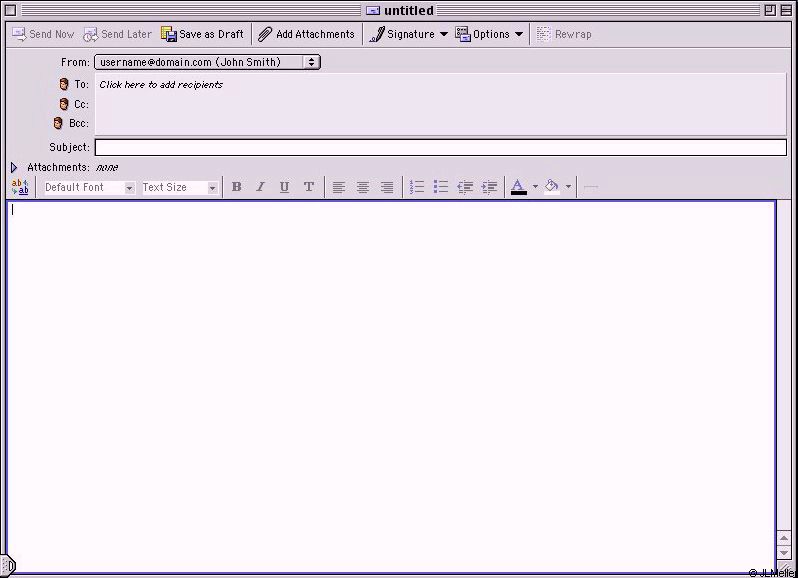Toggle bold formatting

click(x=236, y=187)
